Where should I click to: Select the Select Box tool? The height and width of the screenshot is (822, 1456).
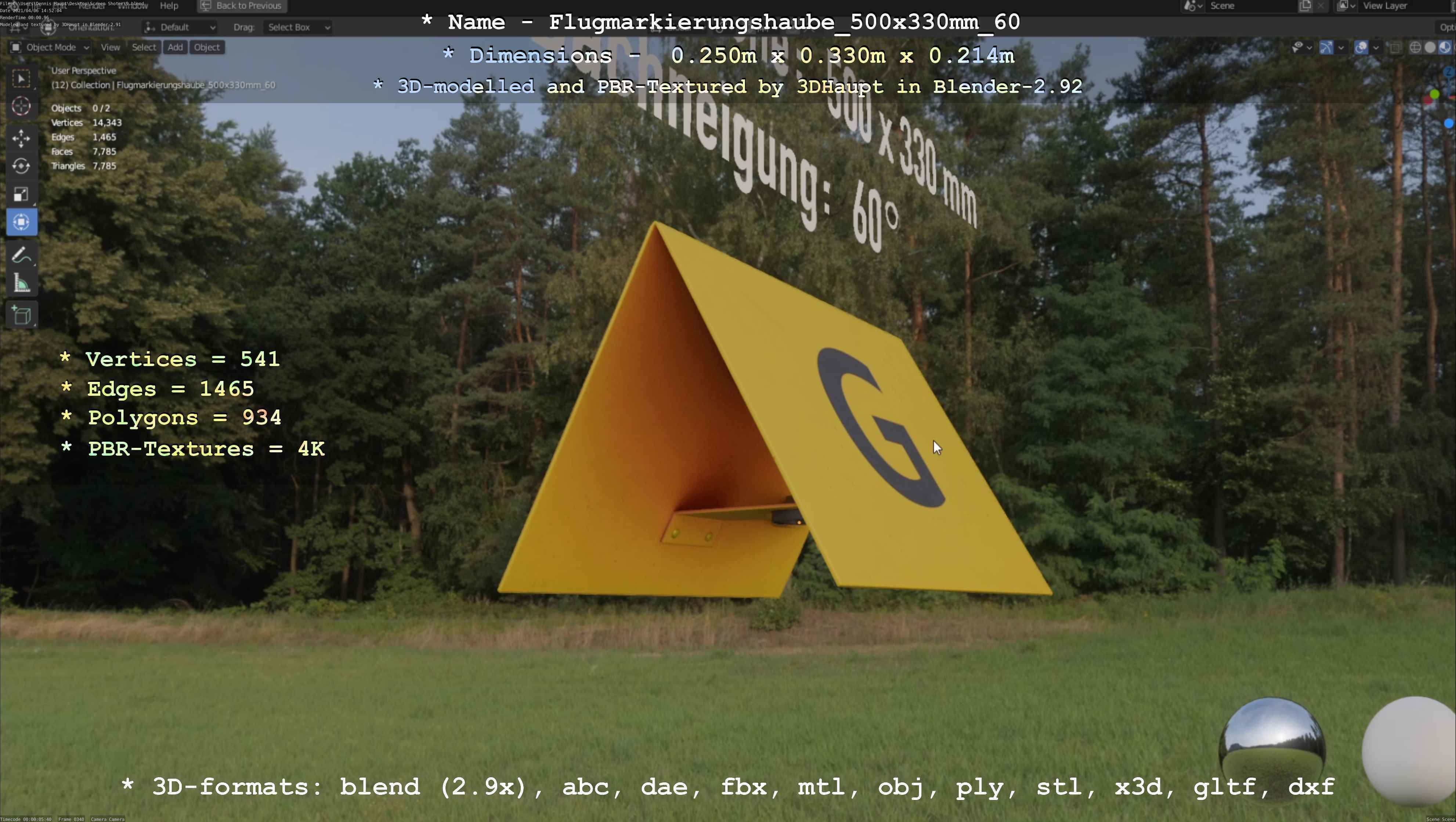[21, 79]
